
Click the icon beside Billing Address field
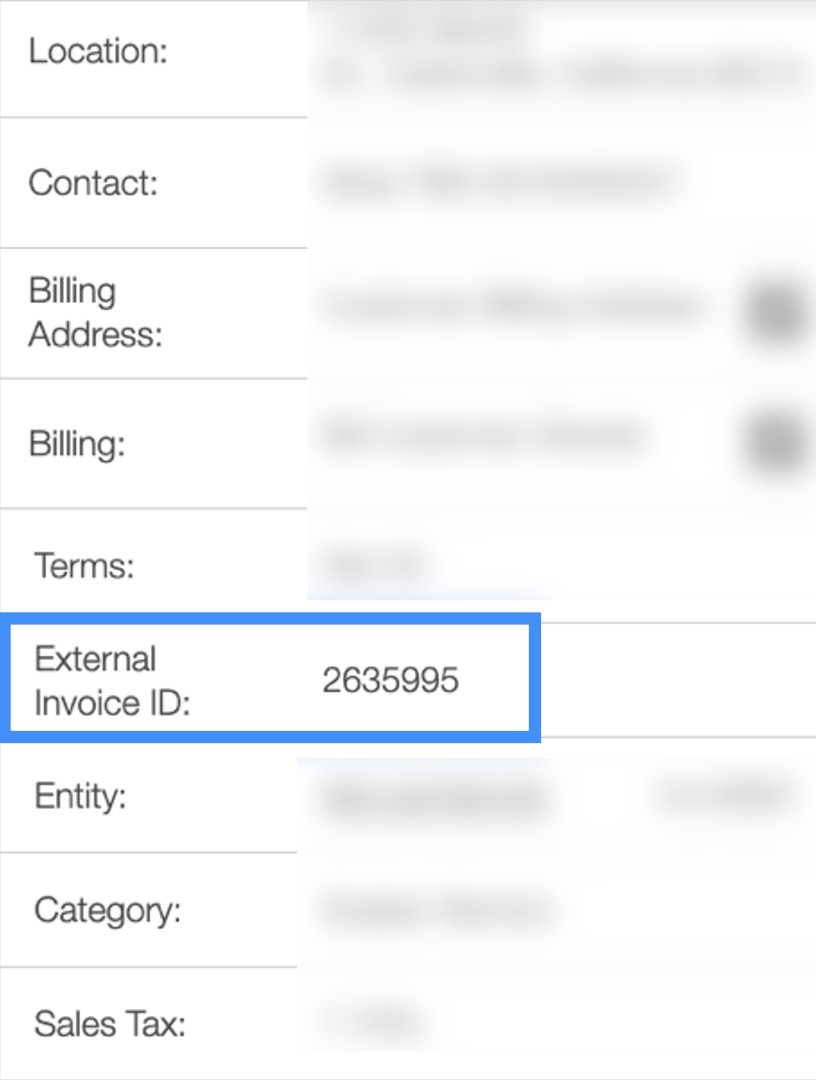pyautogui.click(x=776, y=311)
